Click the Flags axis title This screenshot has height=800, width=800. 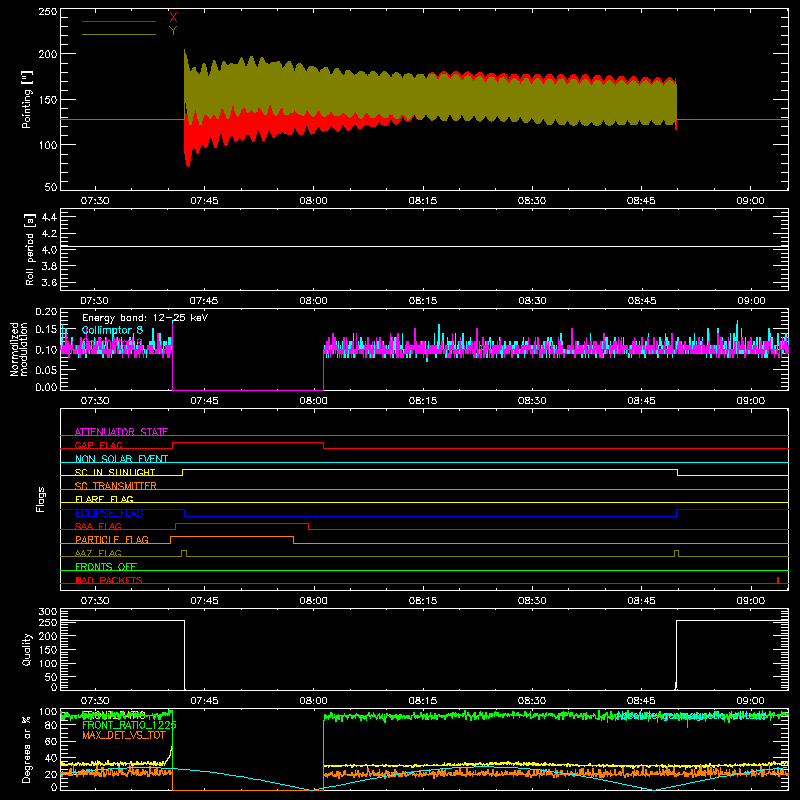click(x=40, y=499)
